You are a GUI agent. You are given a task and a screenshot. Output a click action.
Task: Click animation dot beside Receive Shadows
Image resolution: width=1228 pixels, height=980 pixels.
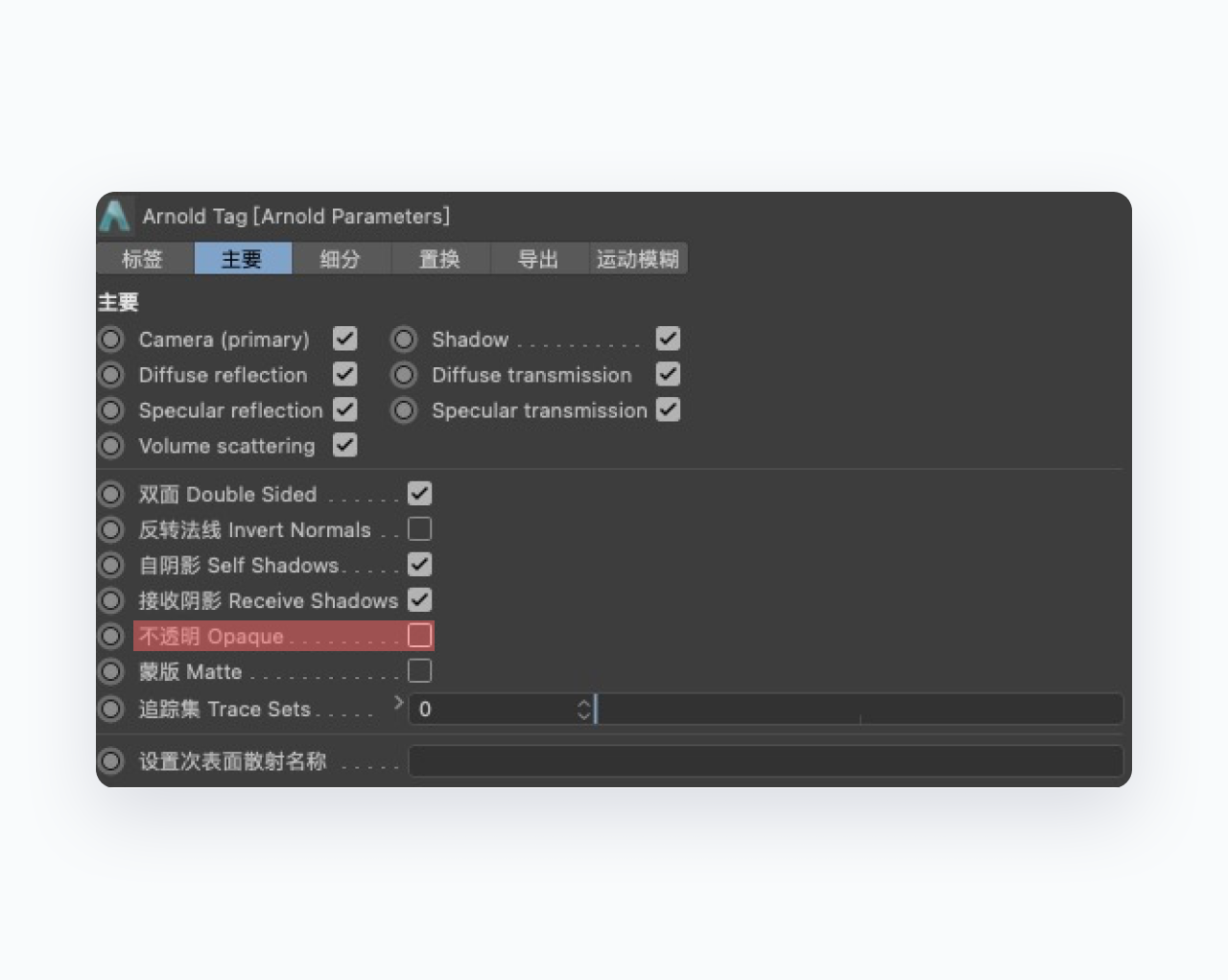pyautogui.click(x=111, y=600)
